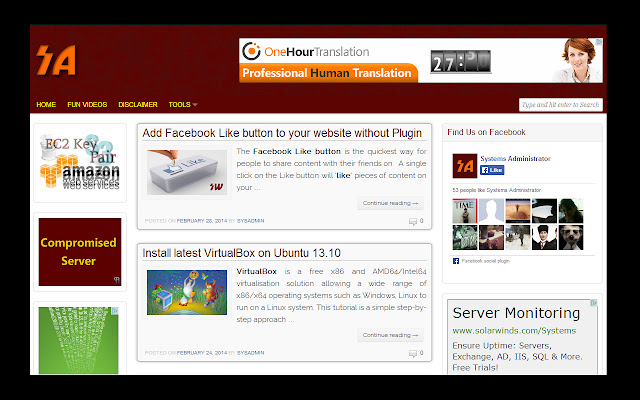Click the comment icon on VirtualBox post
Viewport: 640px width, 400px height.
coord(413,353)
